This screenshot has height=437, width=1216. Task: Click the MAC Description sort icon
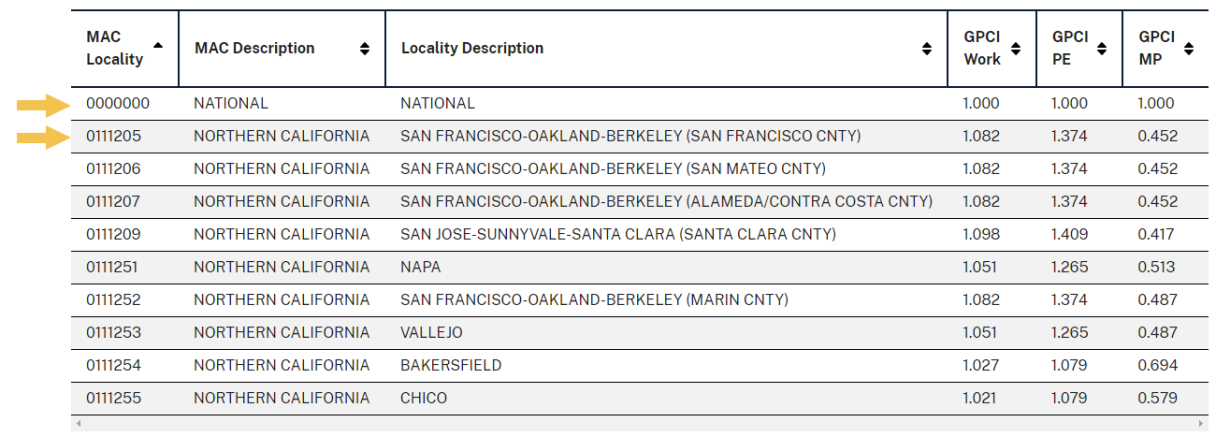(x=364, y=49)
